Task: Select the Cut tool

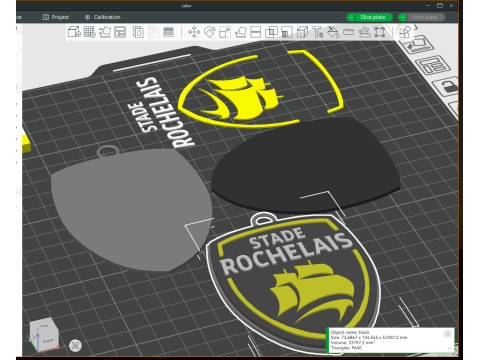Action: [256, 32]
